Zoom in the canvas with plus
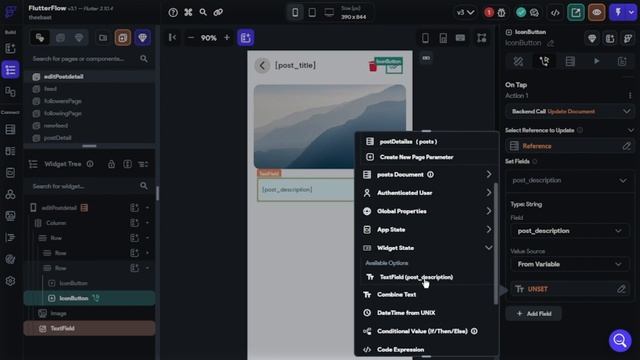The width and height of the screenshot is (640, 360). pos(227,38)
